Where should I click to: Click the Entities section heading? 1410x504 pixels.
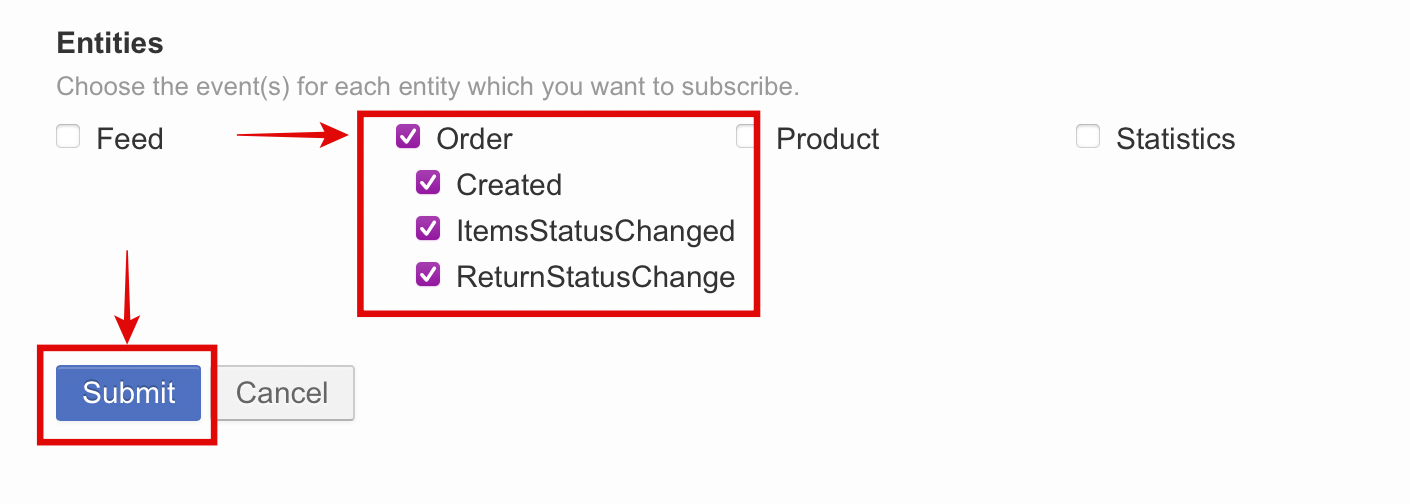click(110, 43)
